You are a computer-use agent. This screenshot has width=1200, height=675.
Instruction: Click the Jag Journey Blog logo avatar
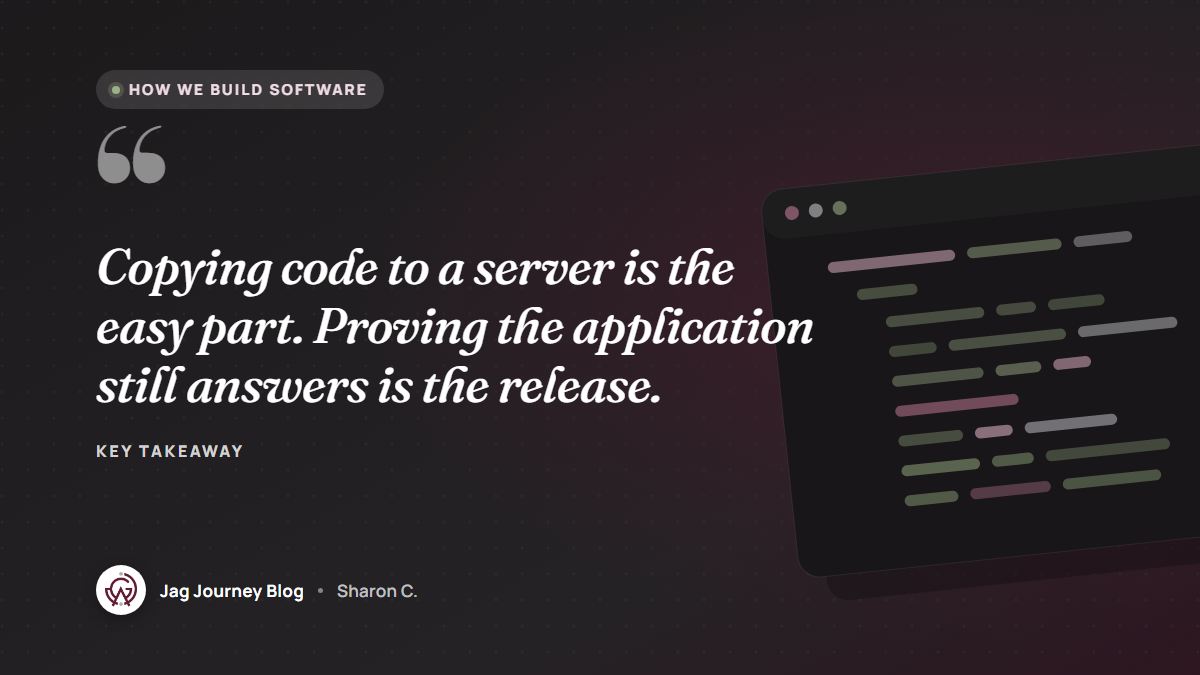[x=121, y=590]
